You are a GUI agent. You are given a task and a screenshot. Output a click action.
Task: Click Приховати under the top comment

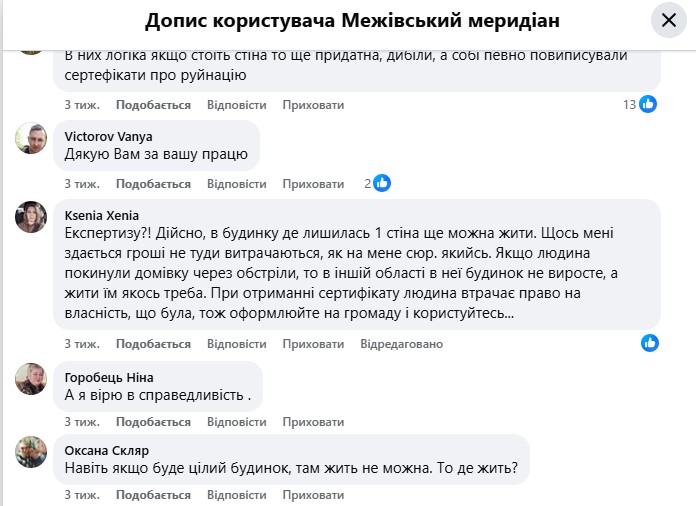pyautogui.click(x=313, y=104)
